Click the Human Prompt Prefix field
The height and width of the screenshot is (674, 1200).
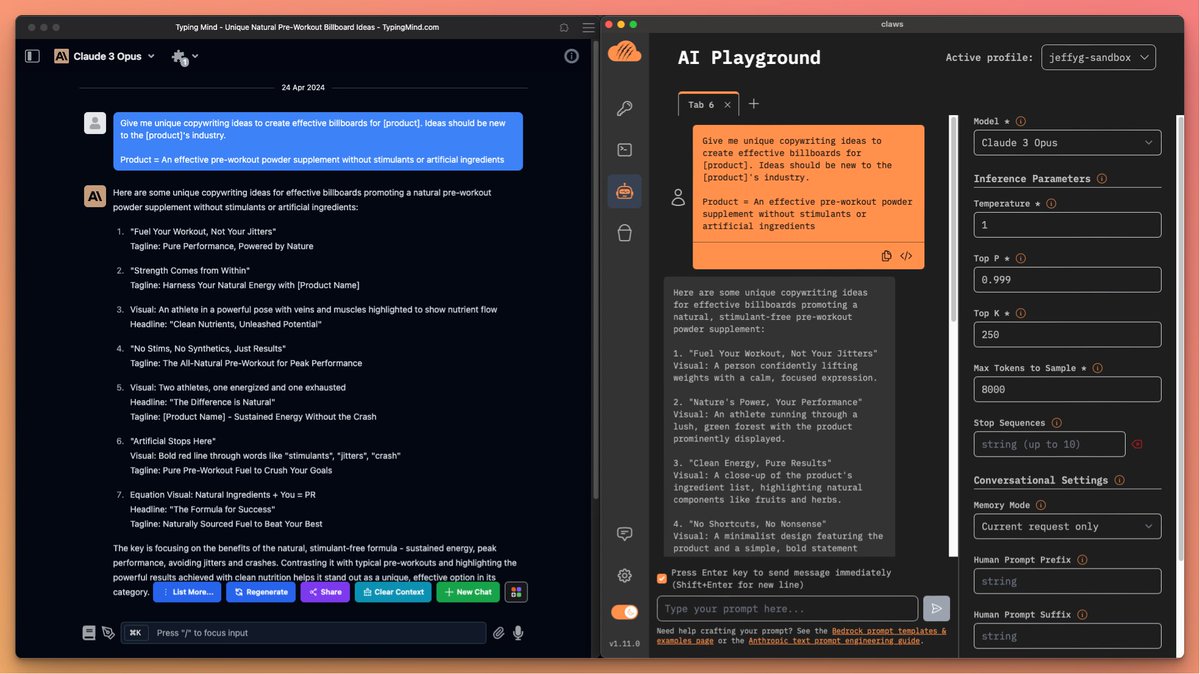[x=1067, y=581]
